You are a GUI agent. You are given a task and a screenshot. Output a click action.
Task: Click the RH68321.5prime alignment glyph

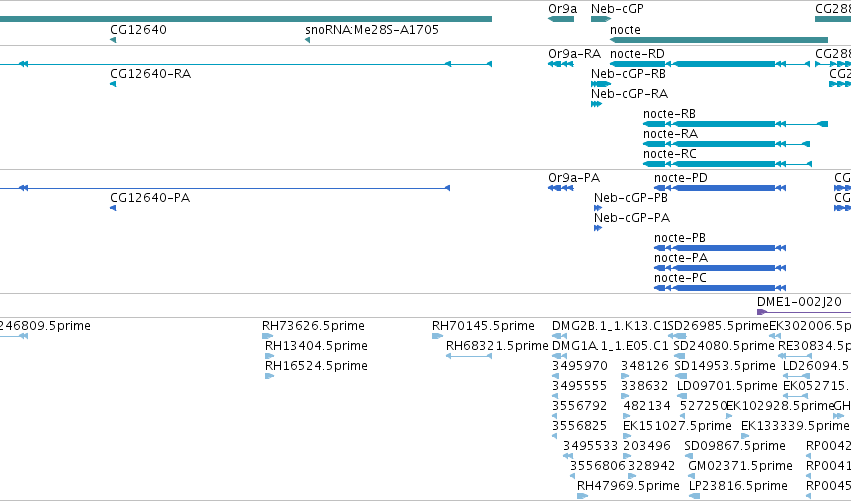tap(469, 356)
